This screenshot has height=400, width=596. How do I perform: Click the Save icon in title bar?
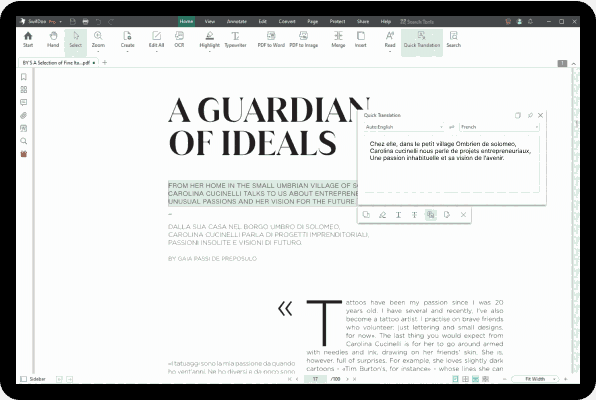tap(73, 22)
